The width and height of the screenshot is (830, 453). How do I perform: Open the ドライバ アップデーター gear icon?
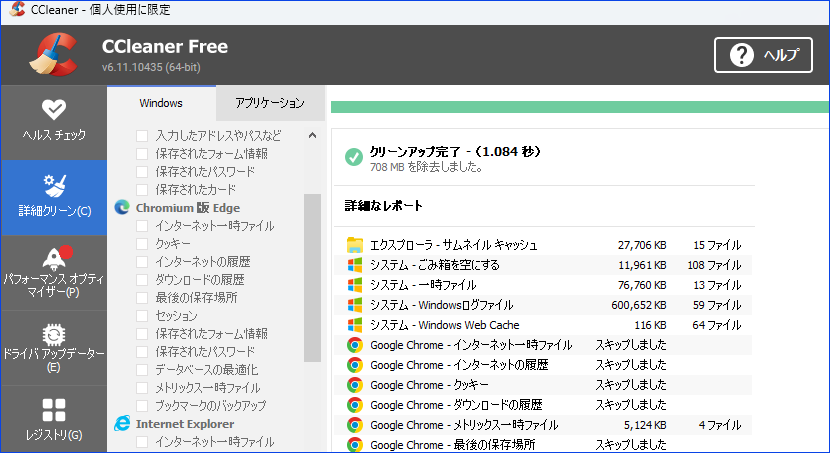pyautogui.click(x=53, y=334)
